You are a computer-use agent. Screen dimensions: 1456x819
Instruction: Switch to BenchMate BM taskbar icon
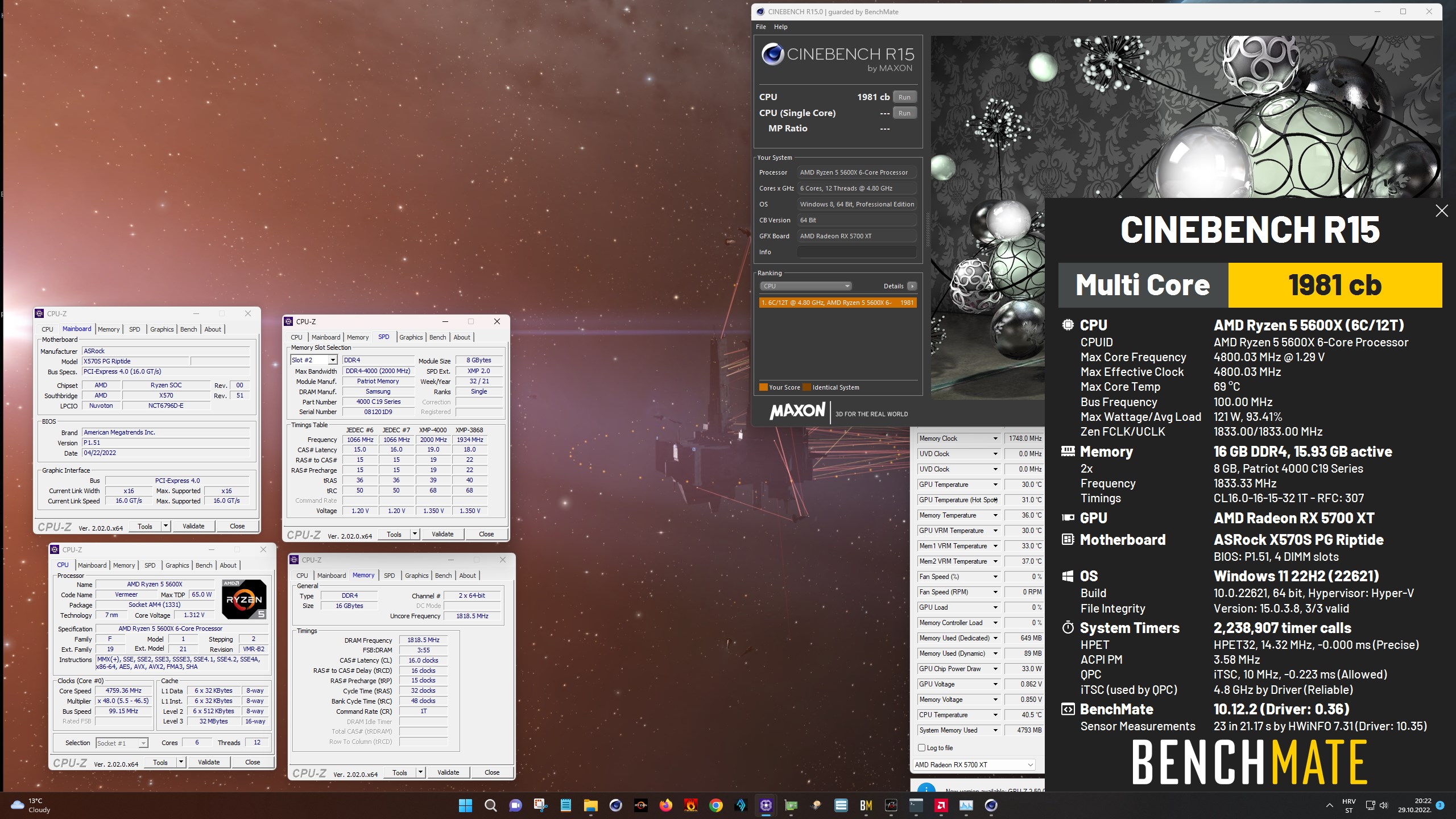(866, 805)
